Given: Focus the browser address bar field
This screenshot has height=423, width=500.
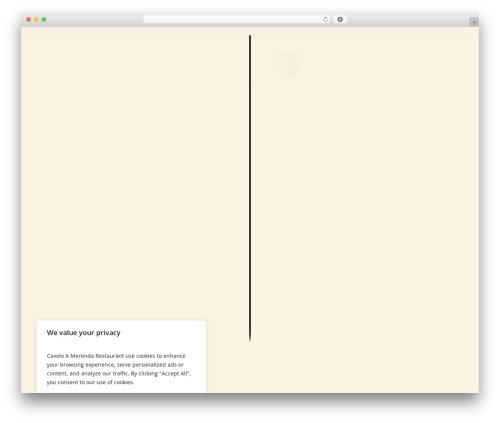Looking at the screenshot, I should click(x=237, y=20).
